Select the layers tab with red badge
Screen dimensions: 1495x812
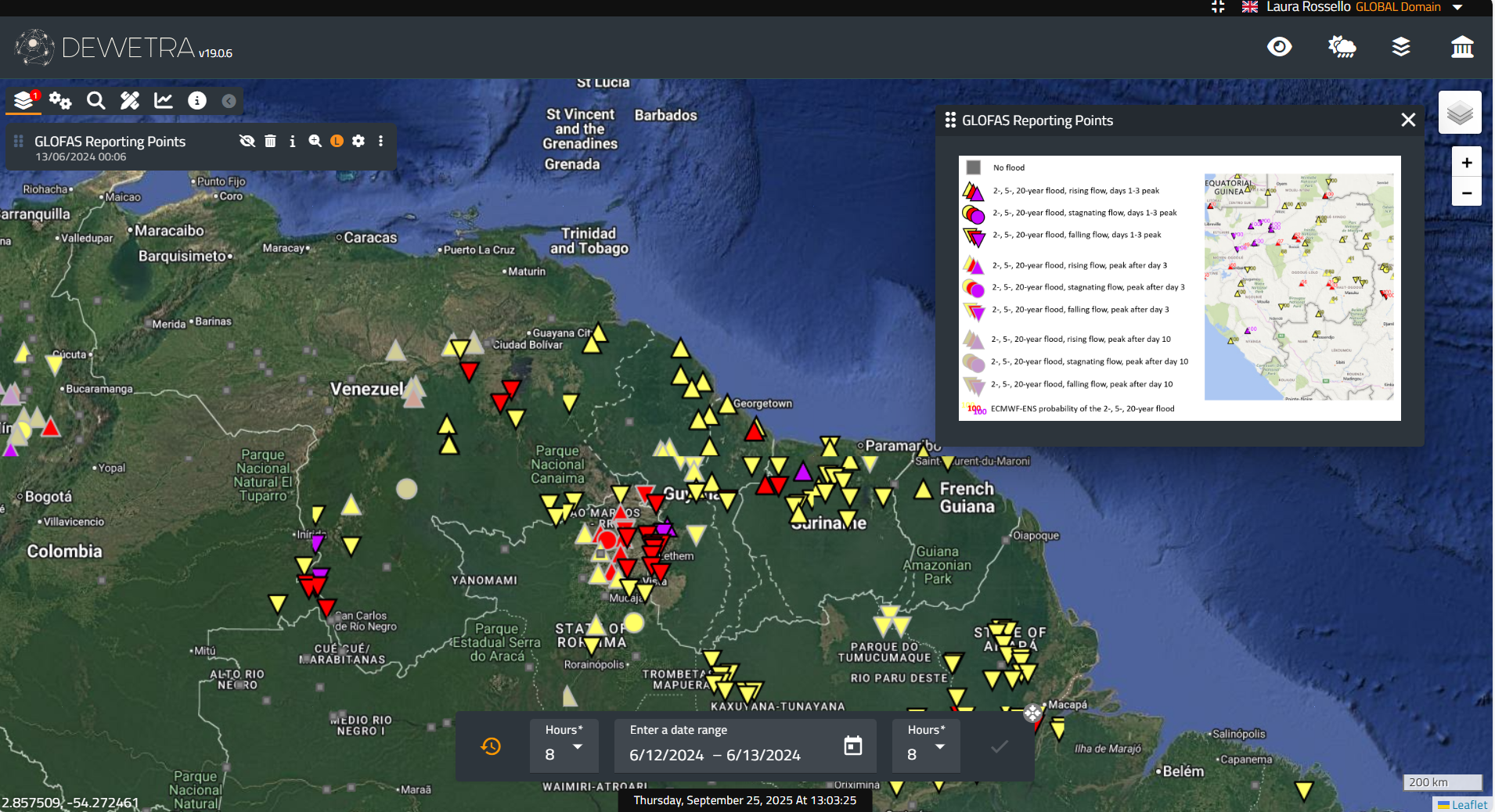point(24,100)
